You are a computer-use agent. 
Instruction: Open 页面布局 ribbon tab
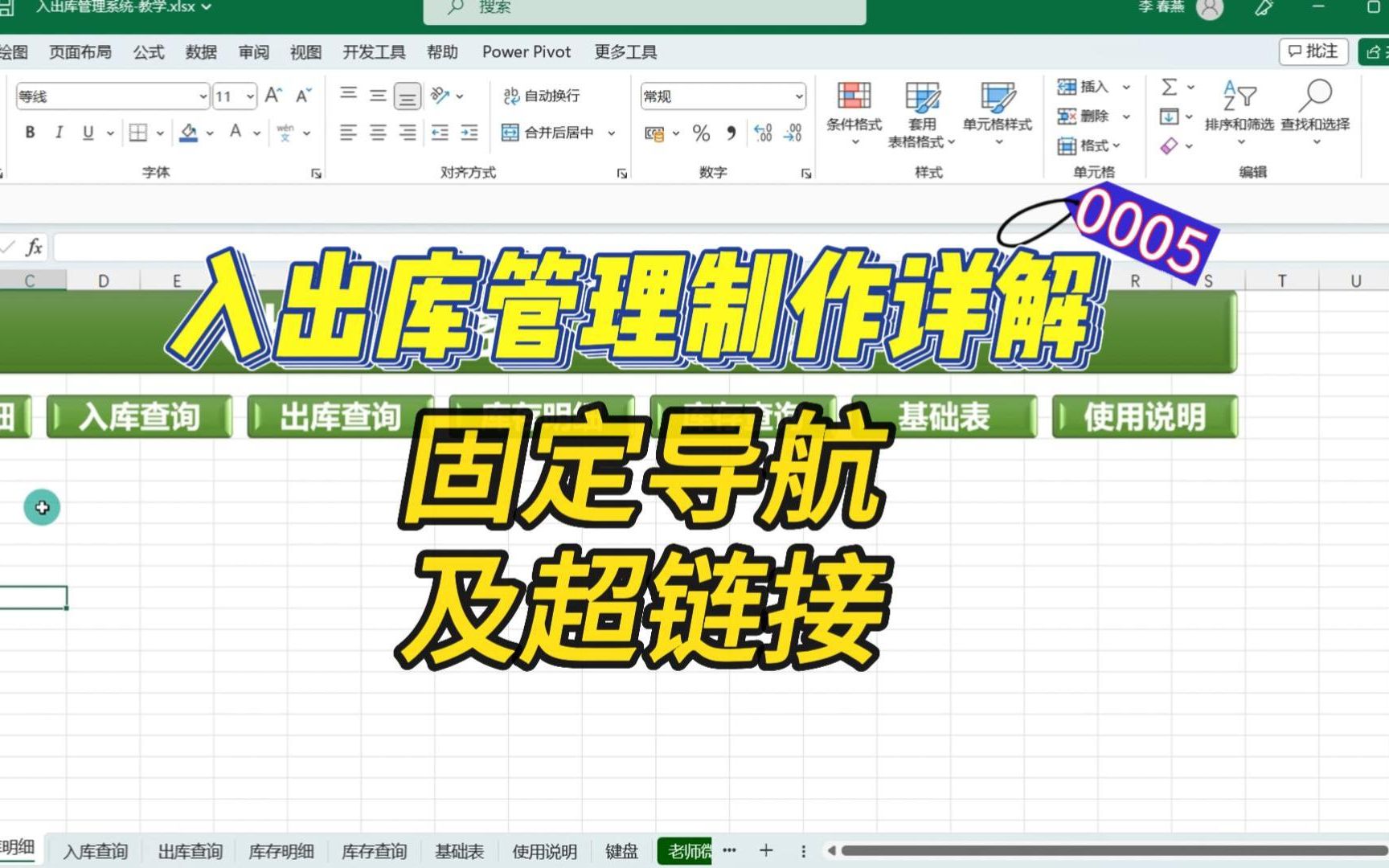(80, 52)
